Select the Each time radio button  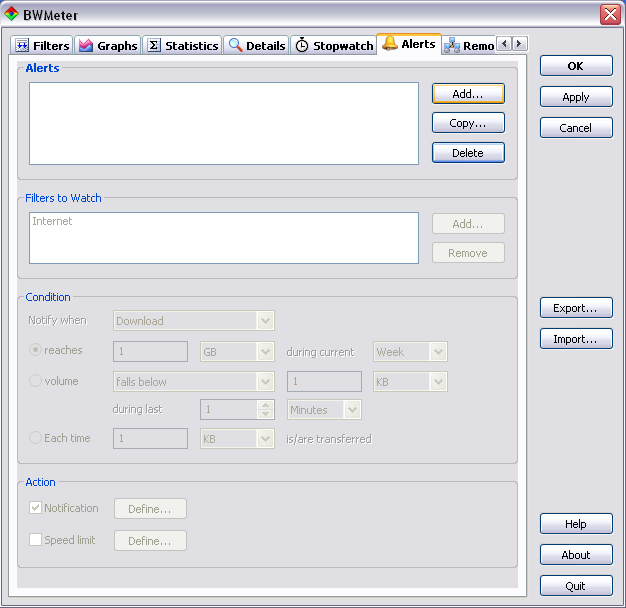(x=36, y=438)
